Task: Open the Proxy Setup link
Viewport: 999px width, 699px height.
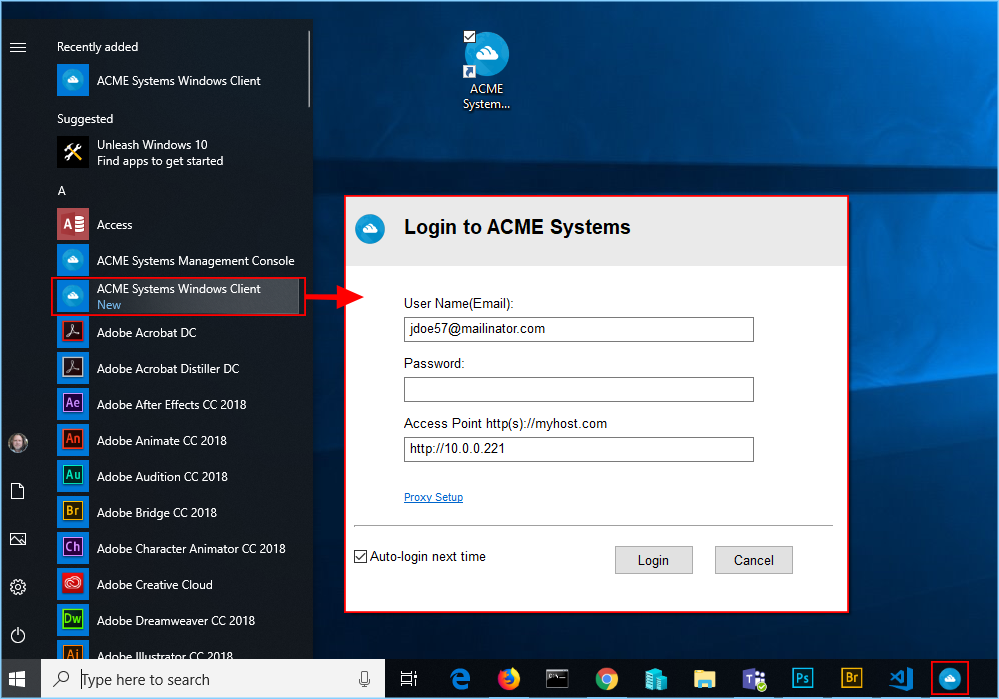Action: (x=433, y=497)
